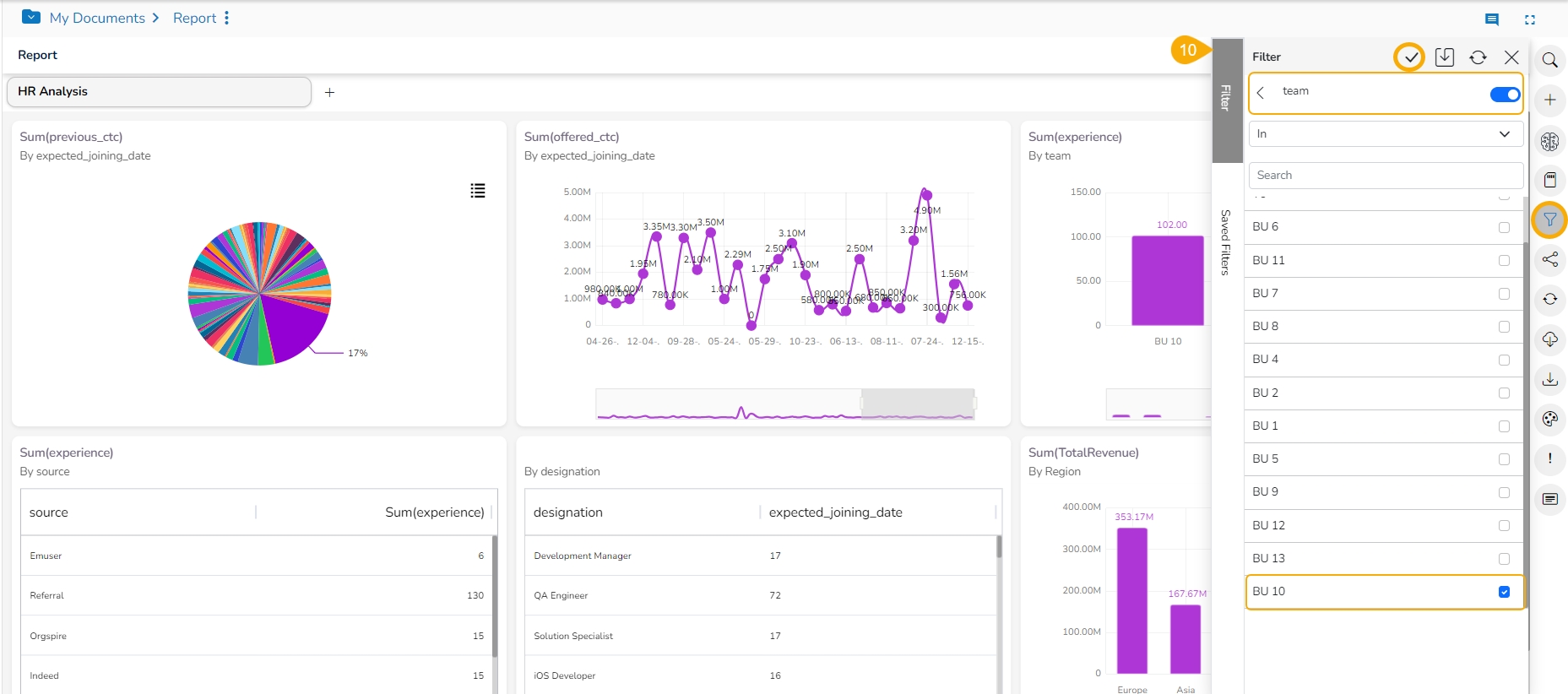This screenshot has width=1568, height=694.
Task: Go back using chevron beside team
Action: click(x=1261, y=93)
